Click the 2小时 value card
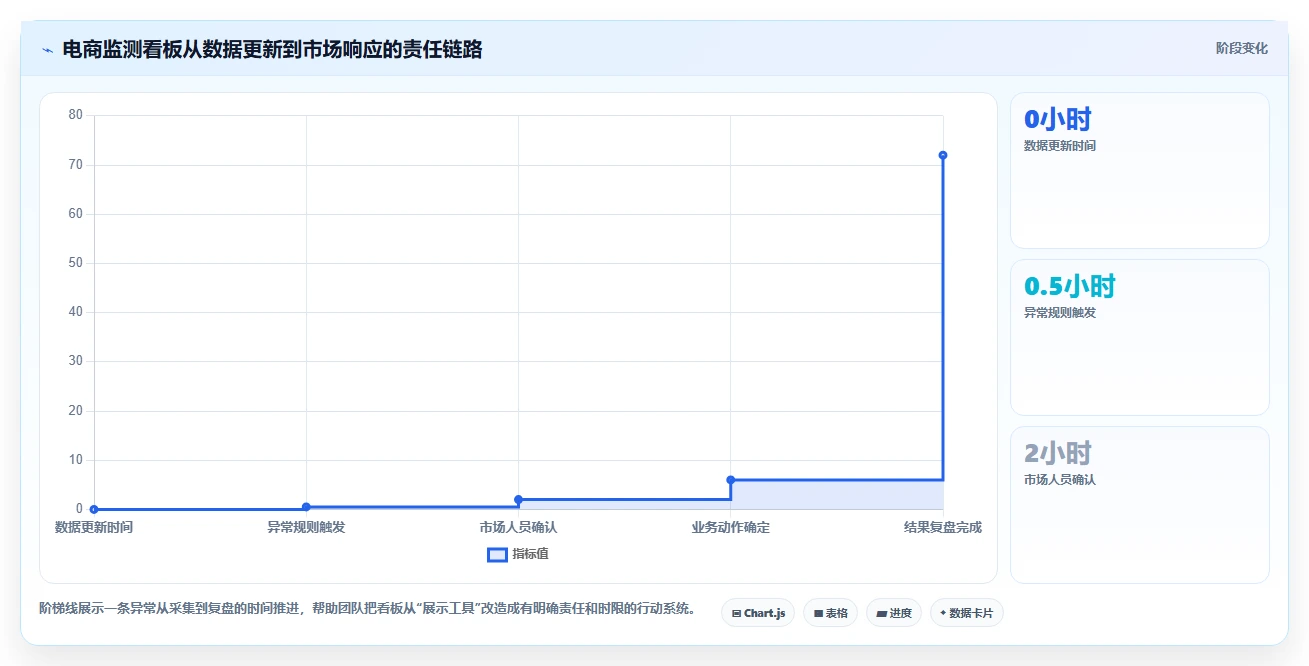 click(1140, 504)
